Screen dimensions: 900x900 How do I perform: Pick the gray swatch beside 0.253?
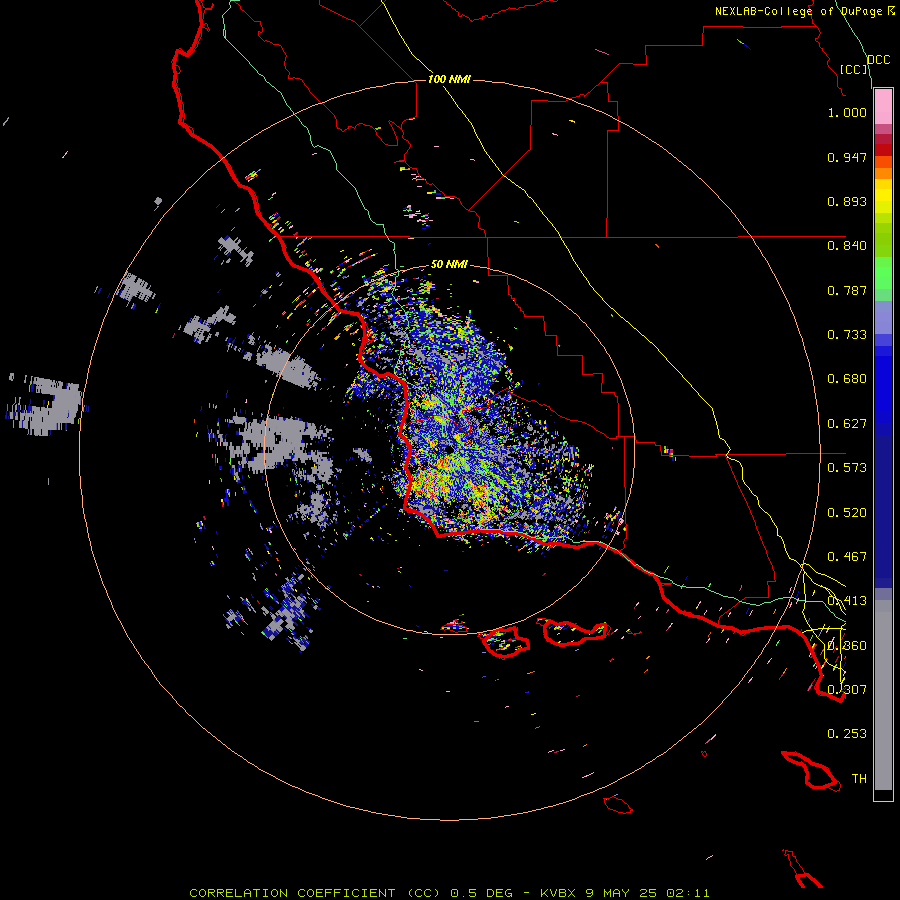coord(883,696)
